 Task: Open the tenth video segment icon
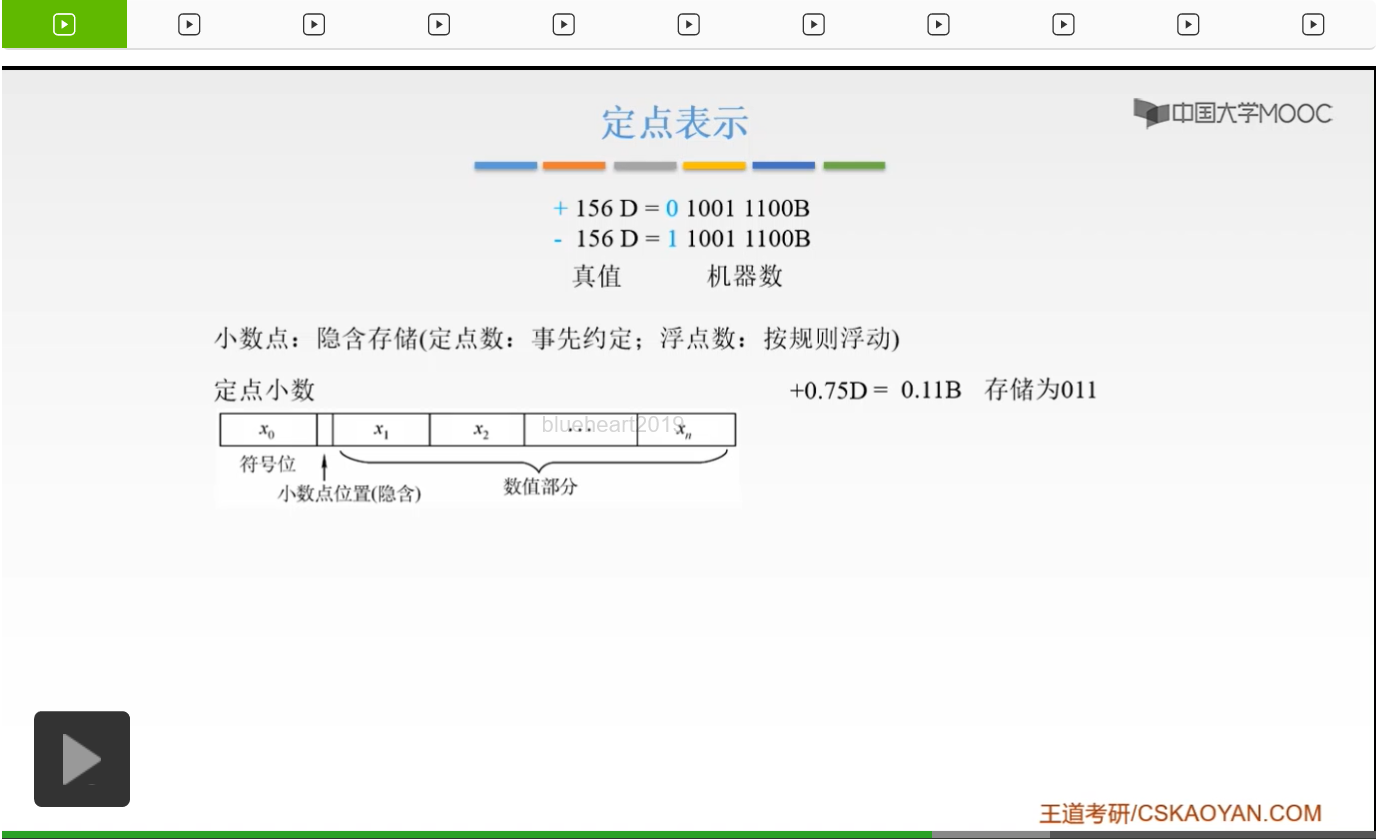[x=1188, y=24]
